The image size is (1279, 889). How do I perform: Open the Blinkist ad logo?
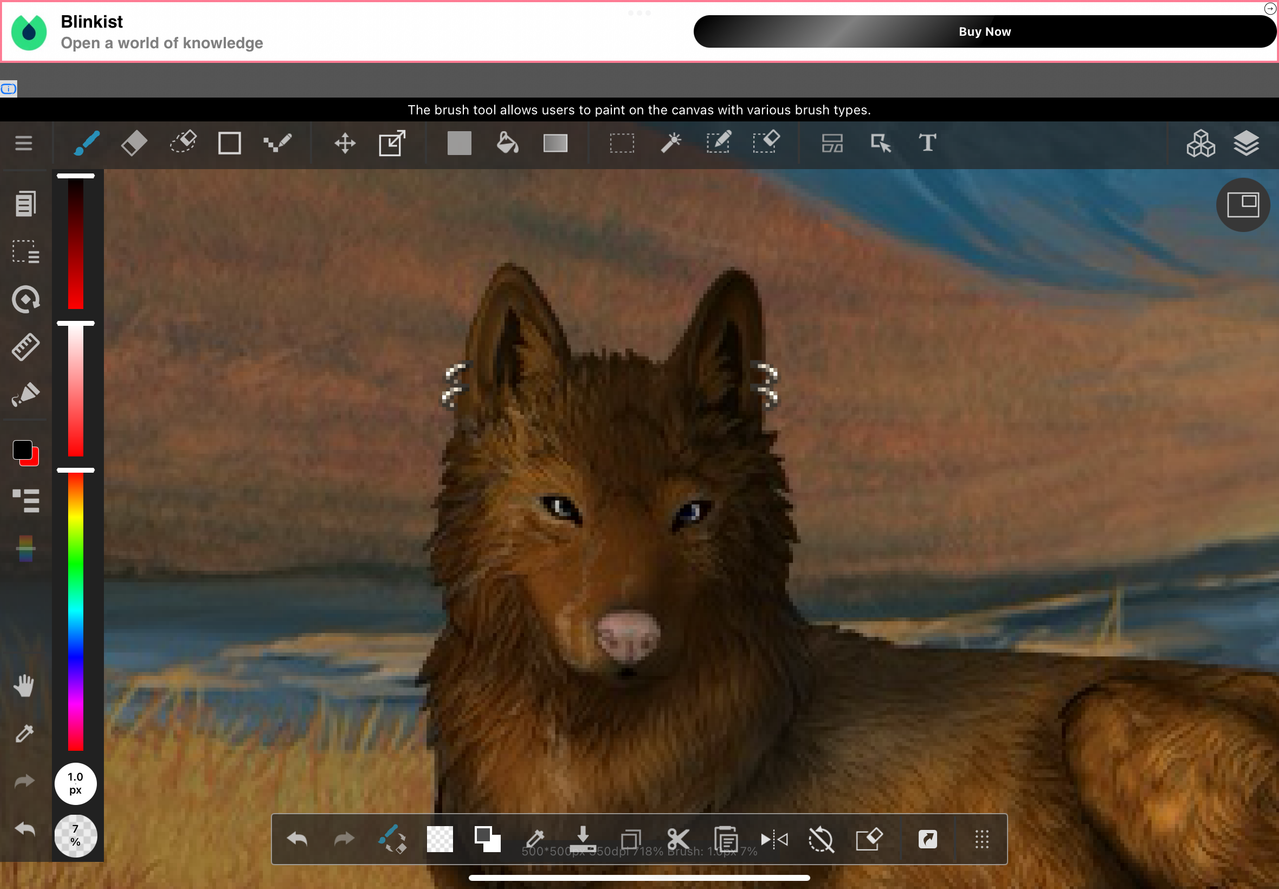(29, 32)
